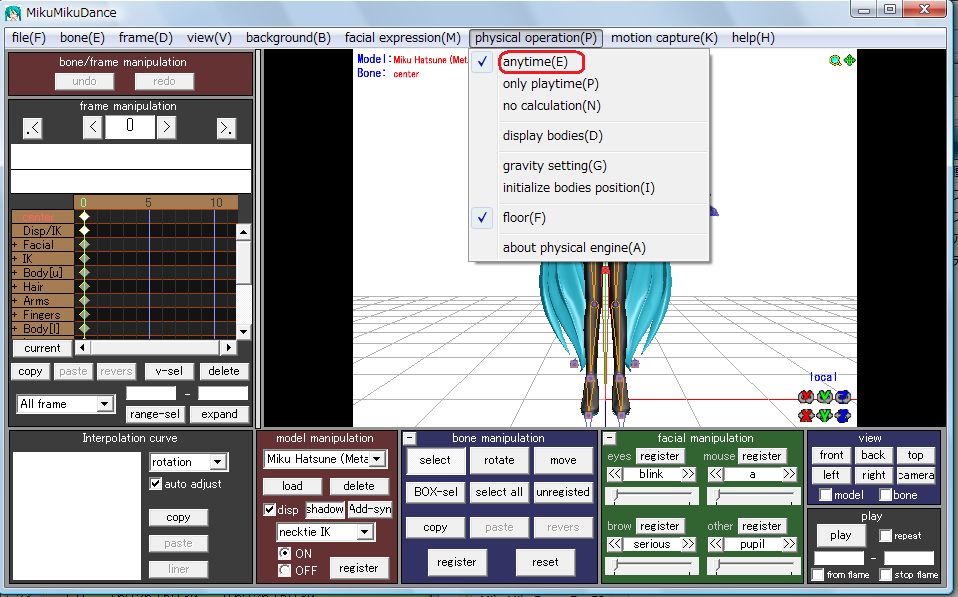Expand the Facial bone group
The width and height of the screenshot is (958, 597).
pos(15,245)
